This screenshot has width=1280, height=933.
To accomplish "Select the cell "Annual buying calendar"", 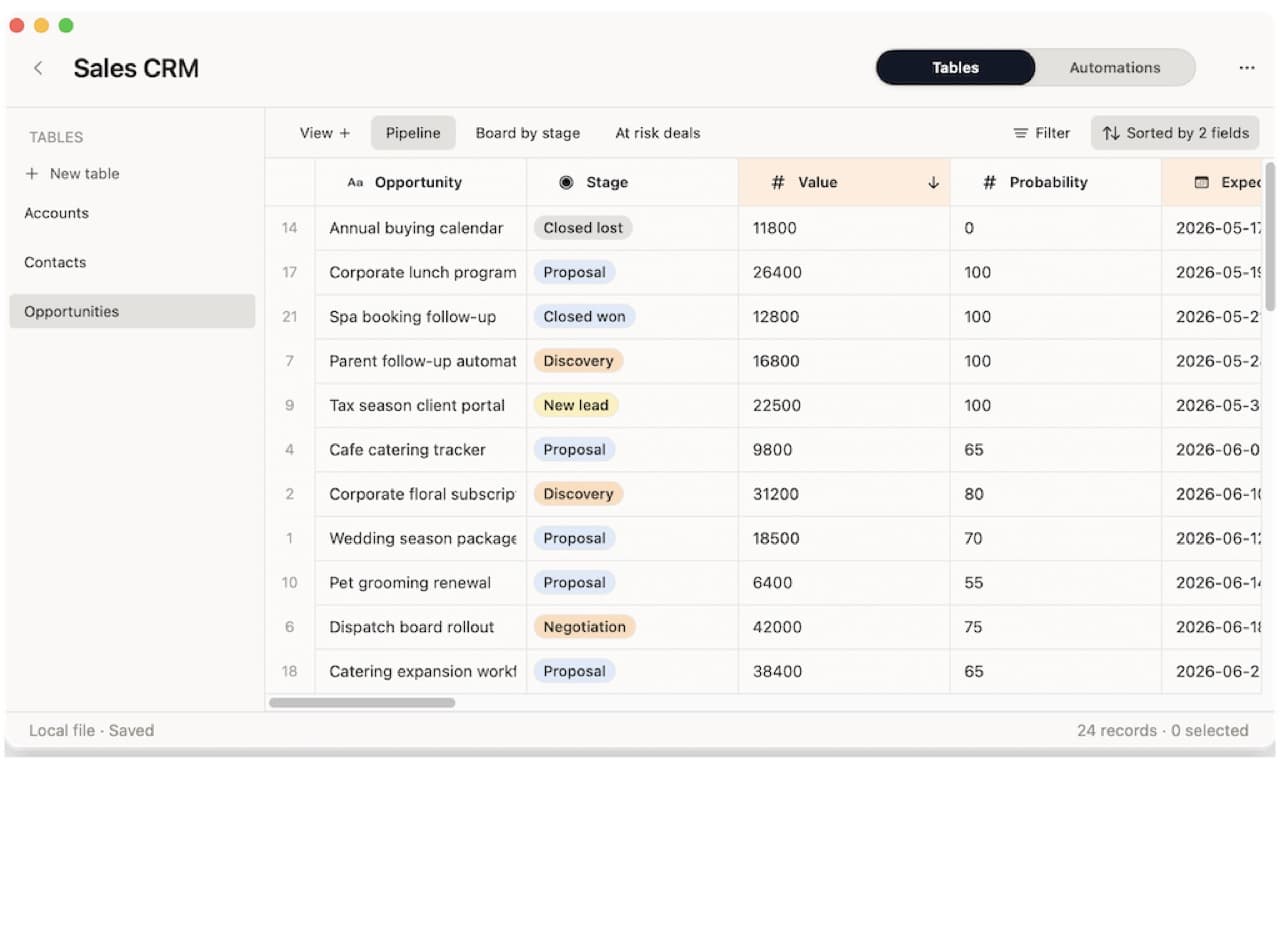I will click(421, 228).
